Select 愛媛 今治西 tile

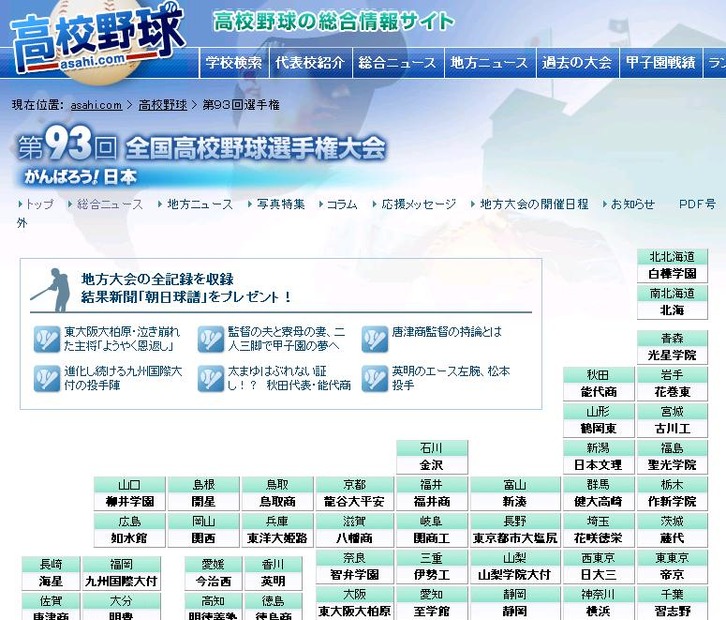click(213, 573)
